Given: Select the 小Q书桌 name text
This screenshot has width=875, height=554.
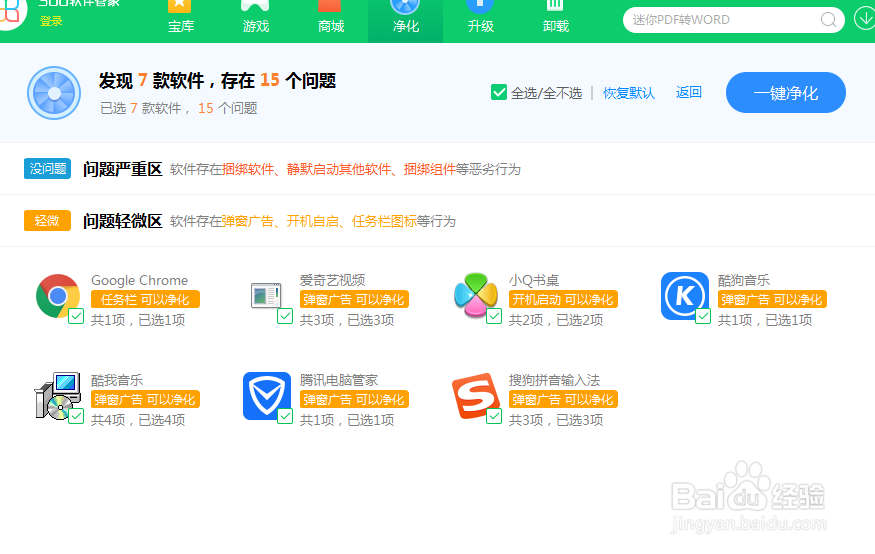Looking at the screenshot, I should (x=534, y=280).
